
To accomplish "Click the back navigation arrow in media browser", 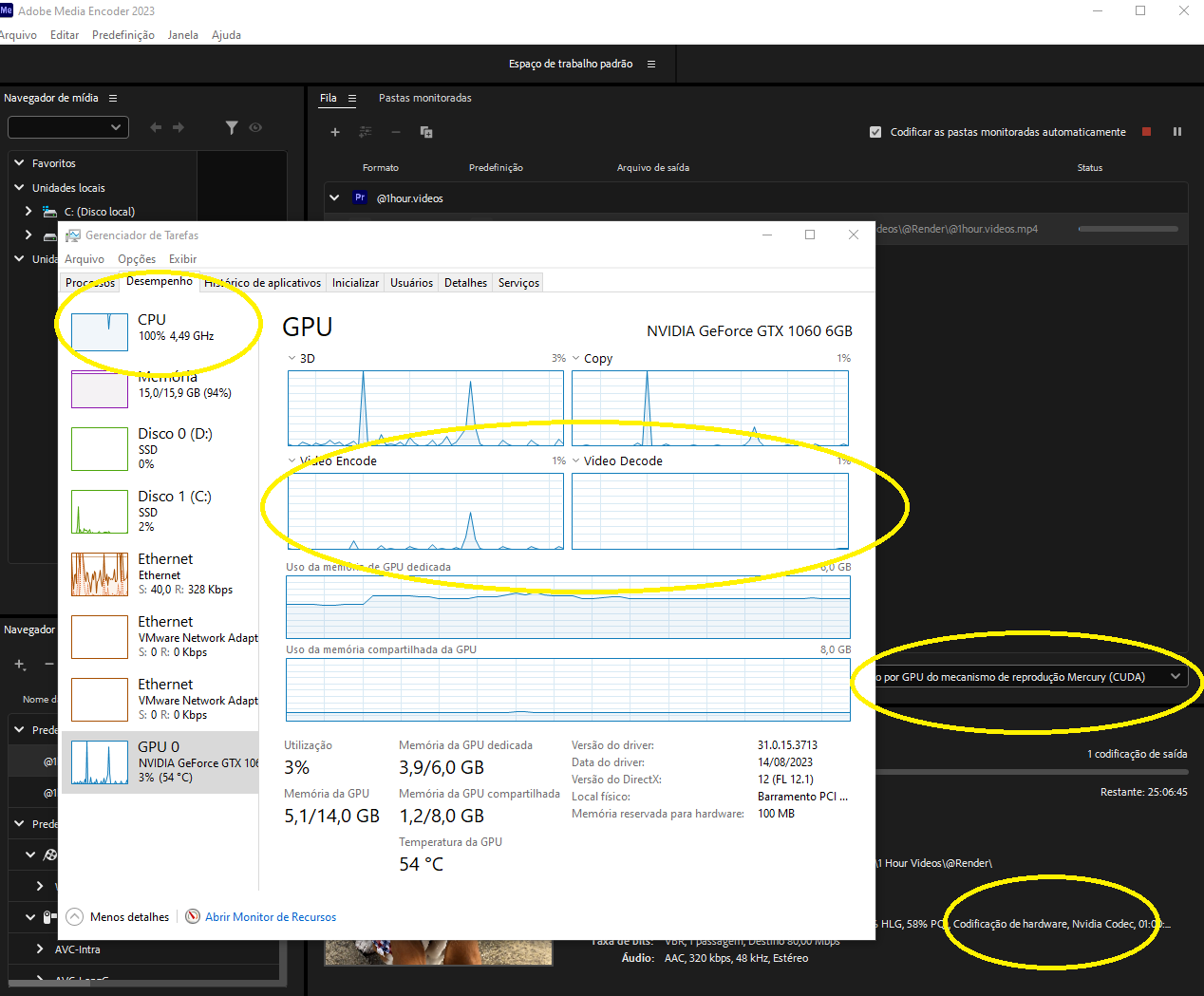I will pyautogui.click(x=155, y=126).
